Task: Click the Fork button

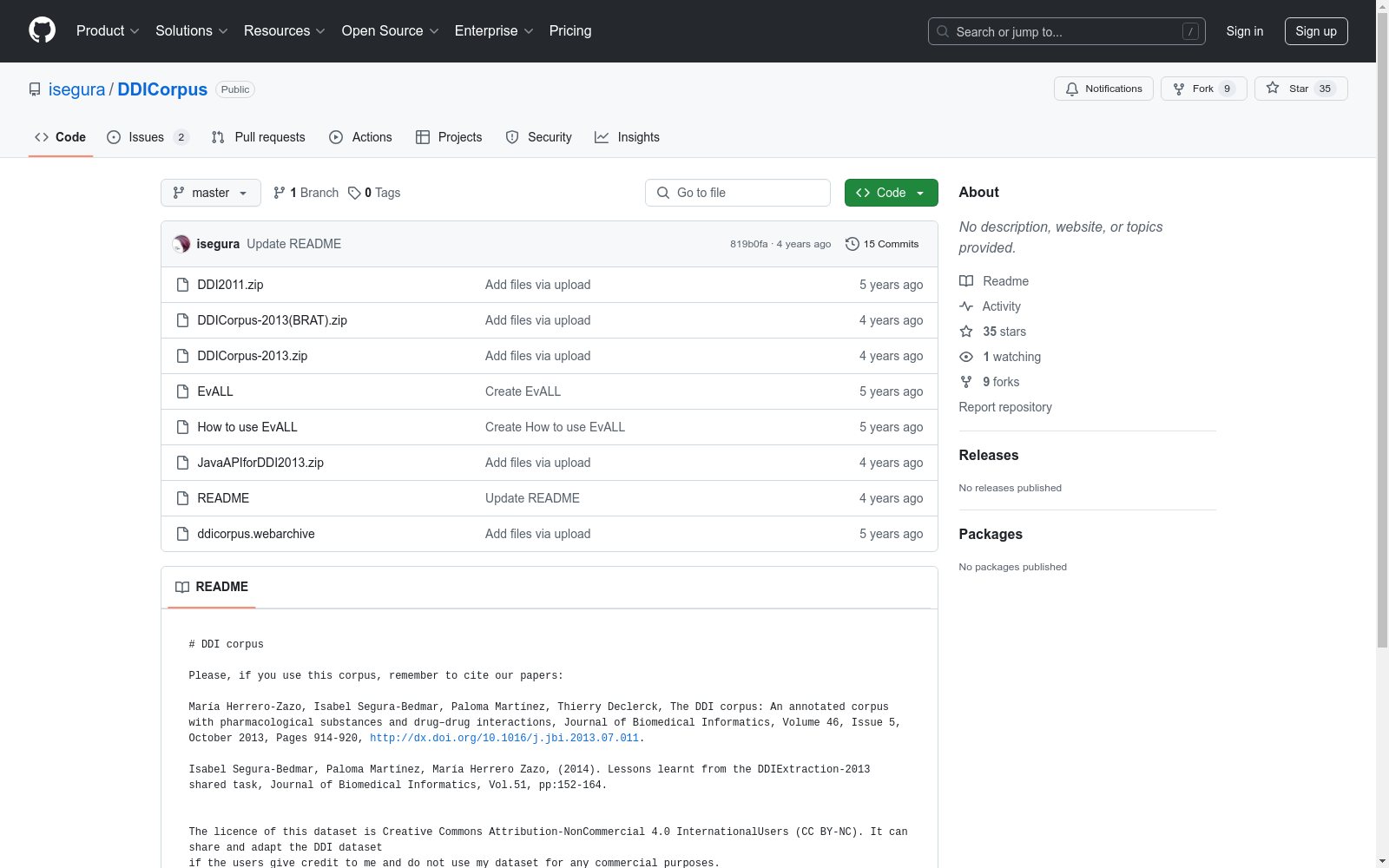Action: click(x=1203, y=89)
